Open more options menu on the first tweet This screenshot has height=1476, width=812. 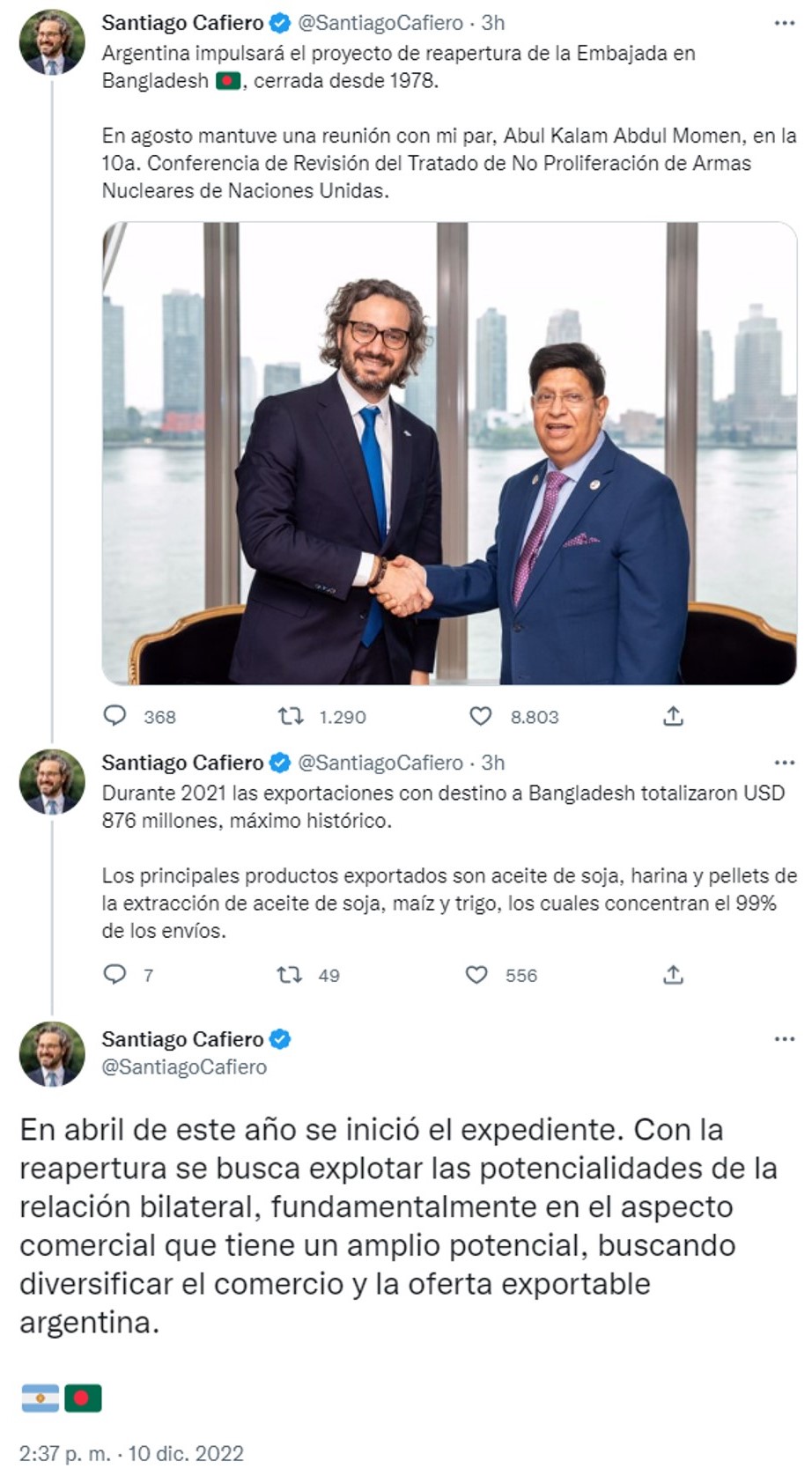(x=785, y=23)
